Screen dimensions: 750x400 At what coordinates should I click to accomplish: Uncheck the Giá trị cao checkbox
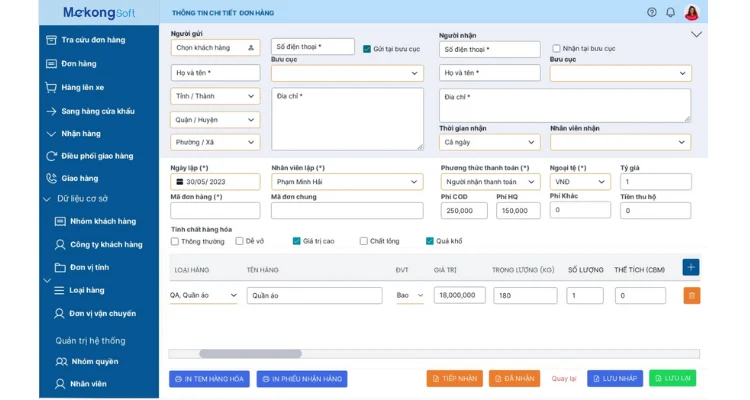coord(297,241)
